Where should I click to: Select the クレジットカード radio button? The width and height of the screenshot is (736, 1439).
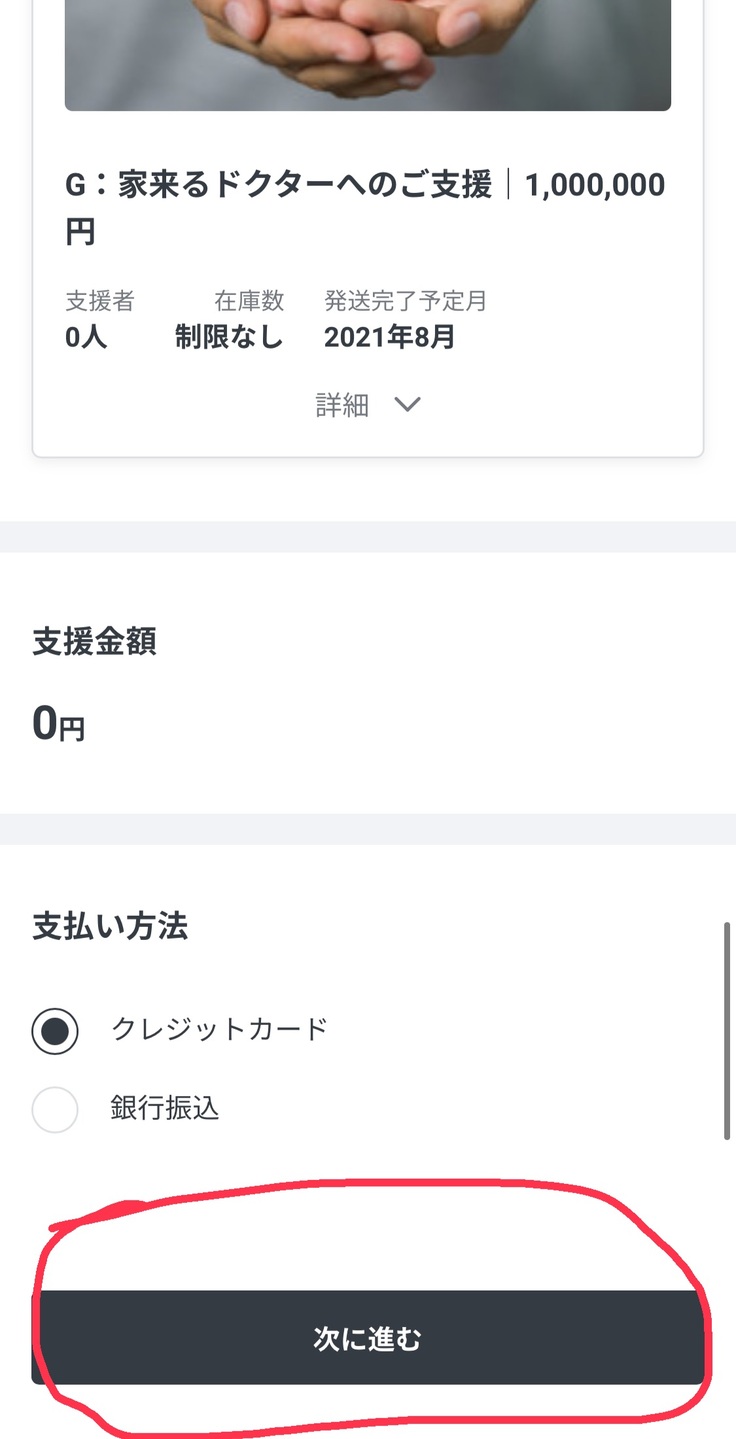click(x=55, y=1031)
